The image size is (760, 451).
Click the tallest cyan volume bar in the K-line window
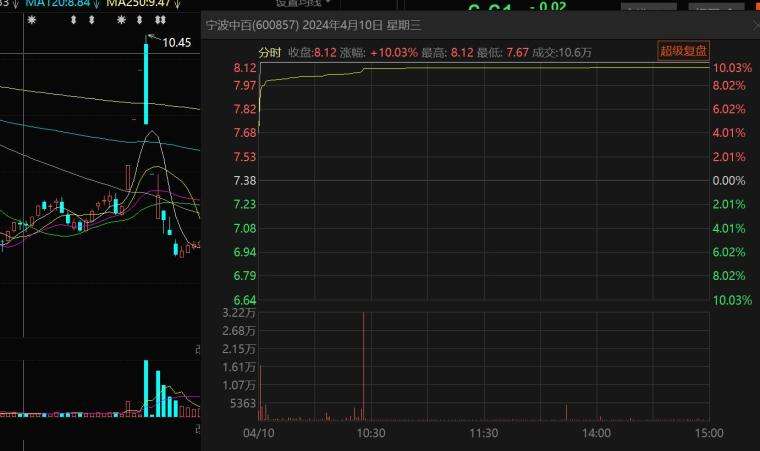146,388
